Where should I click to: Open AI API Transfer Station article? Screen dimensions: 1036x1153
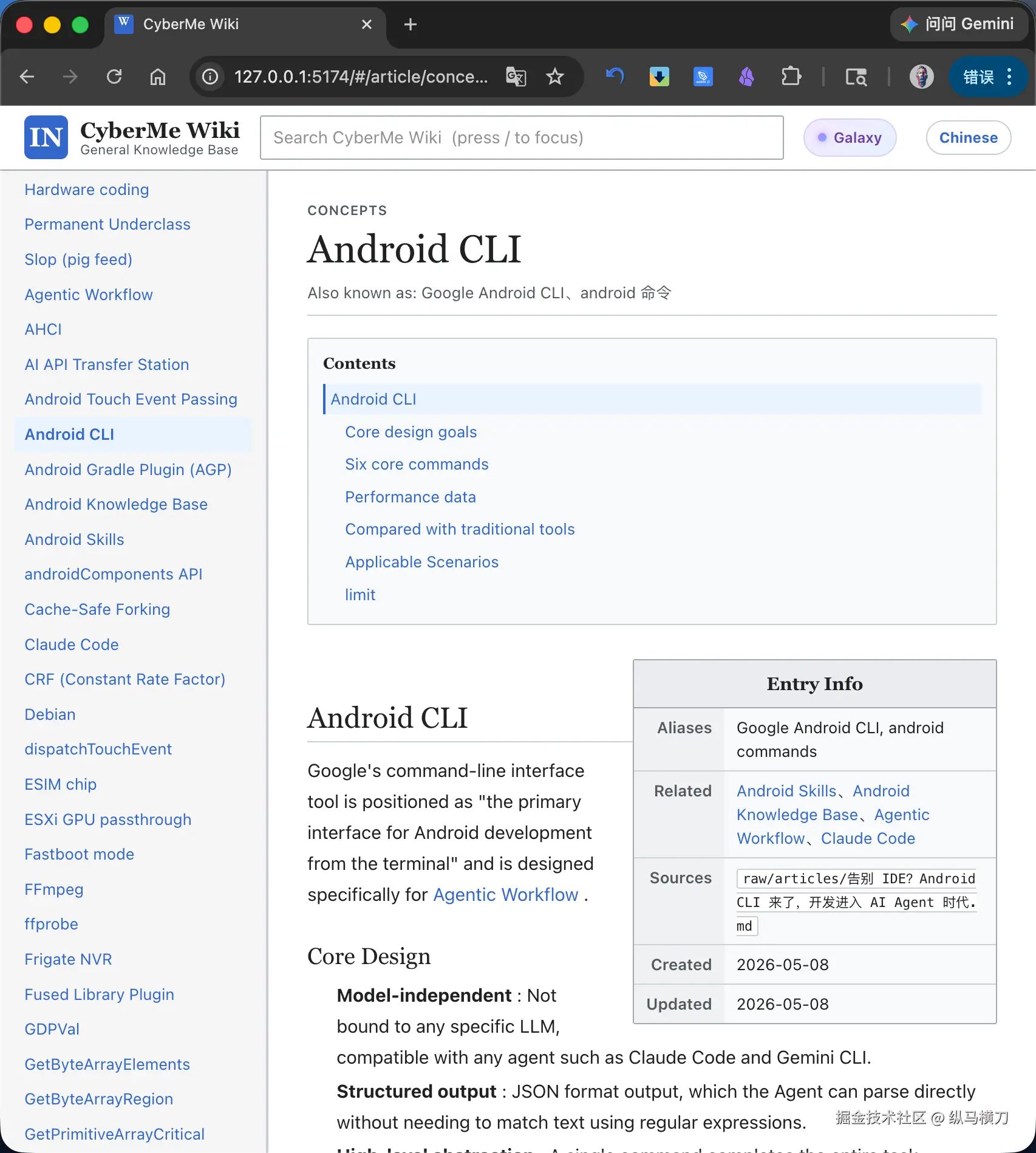[107, 364]
